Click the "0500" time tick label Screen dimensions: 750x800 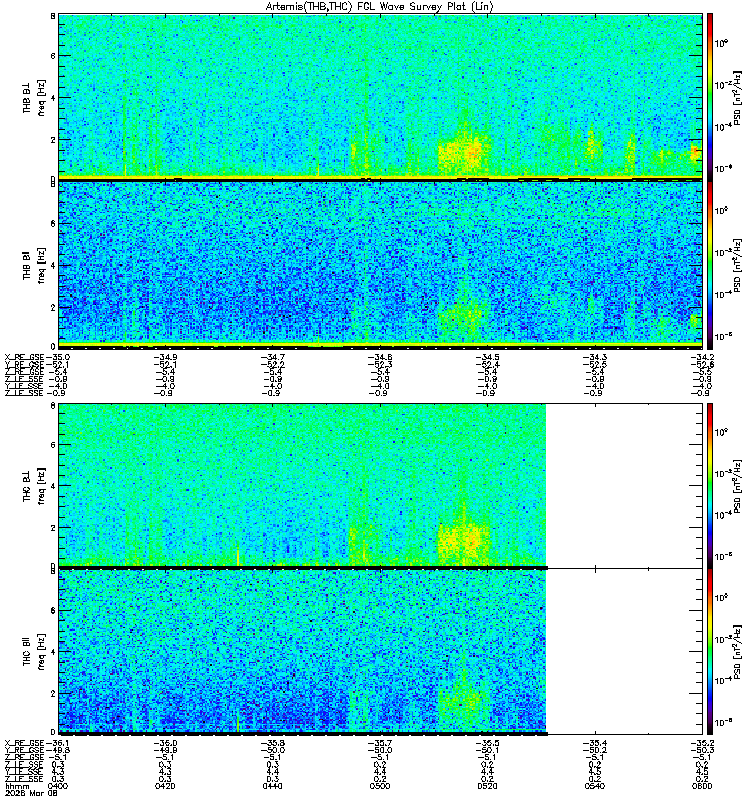(380, 786)
